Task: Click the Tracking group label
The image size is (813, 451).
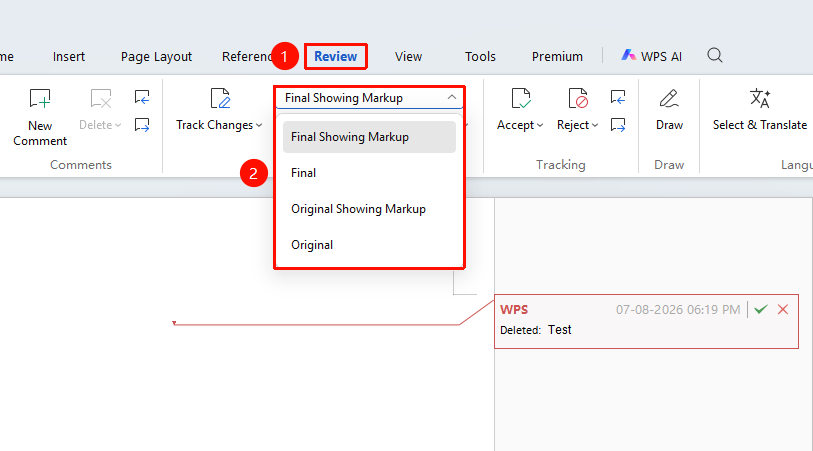Action: click(560, 165)
